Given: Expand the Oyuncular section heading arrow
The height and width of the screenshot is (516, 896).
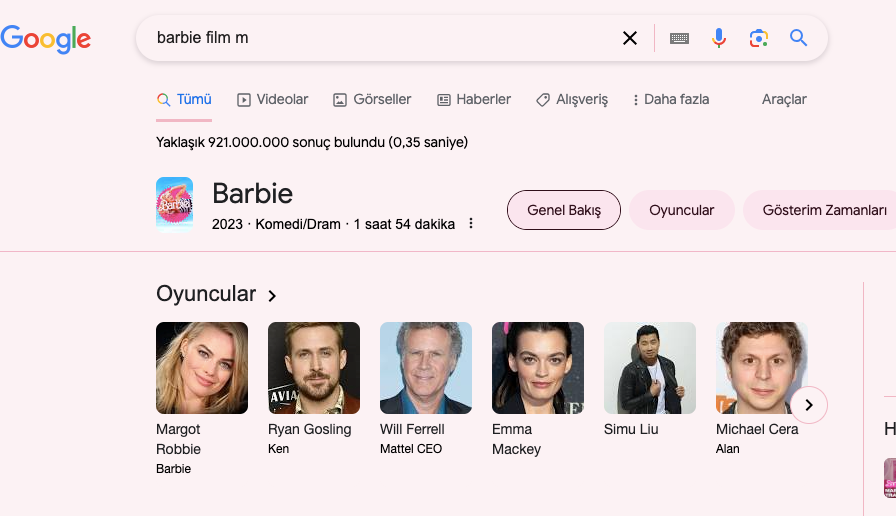Looking at the screenshot, I should (x=272, y=295).
